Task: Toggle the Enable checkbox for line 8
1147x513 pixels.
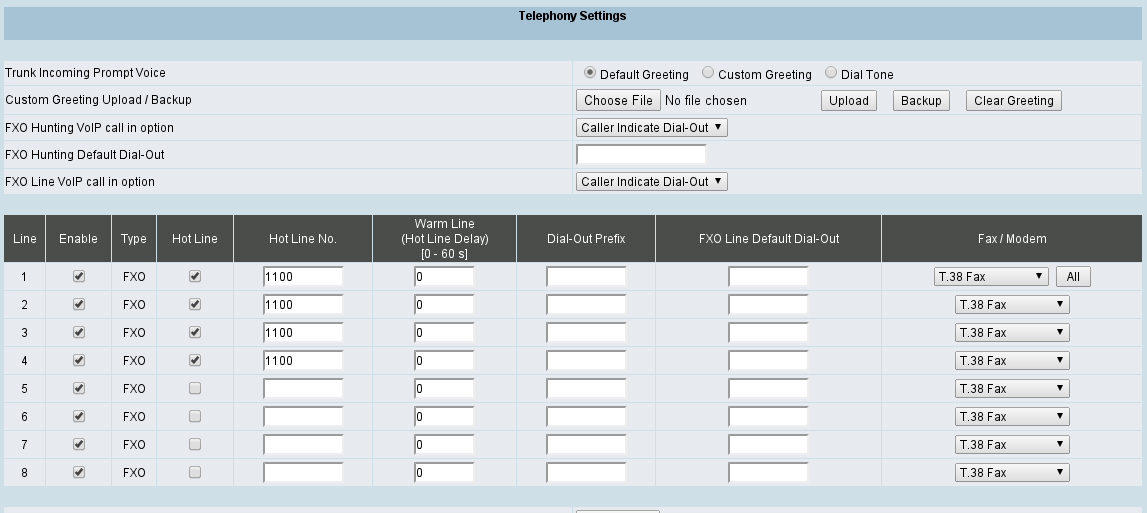Action: pyautogui.click(x=79, y=473)
